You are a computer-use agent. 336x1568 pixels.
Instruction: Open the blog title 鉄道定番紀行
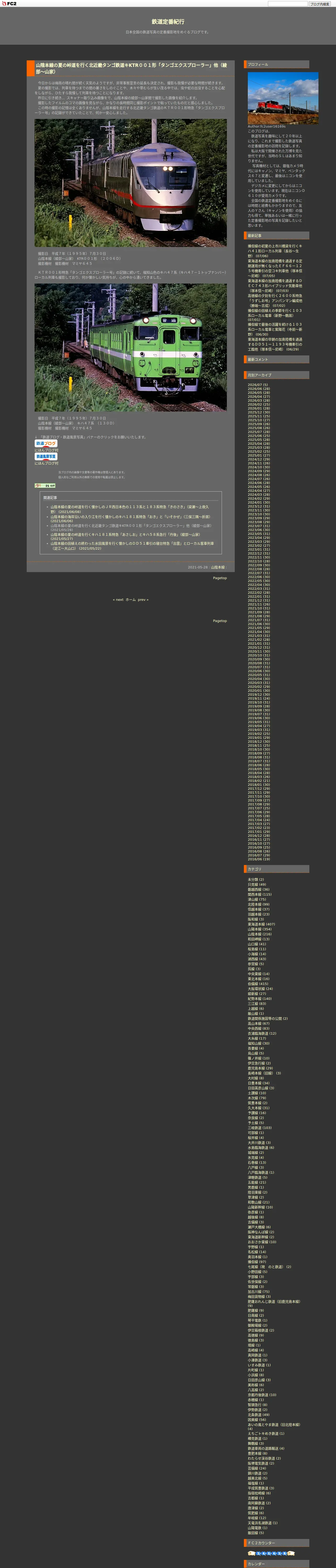[x=168, y=21]
